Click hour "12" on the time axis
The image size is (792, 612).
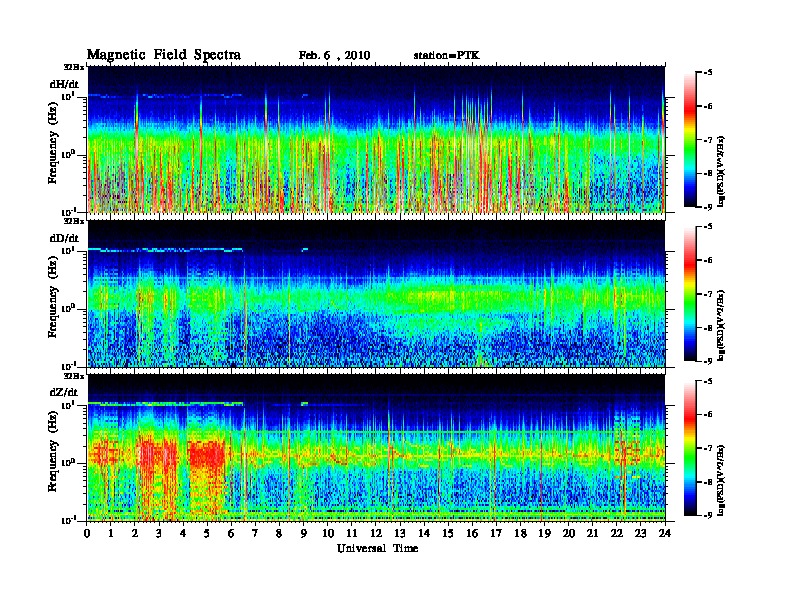(376, 534)
